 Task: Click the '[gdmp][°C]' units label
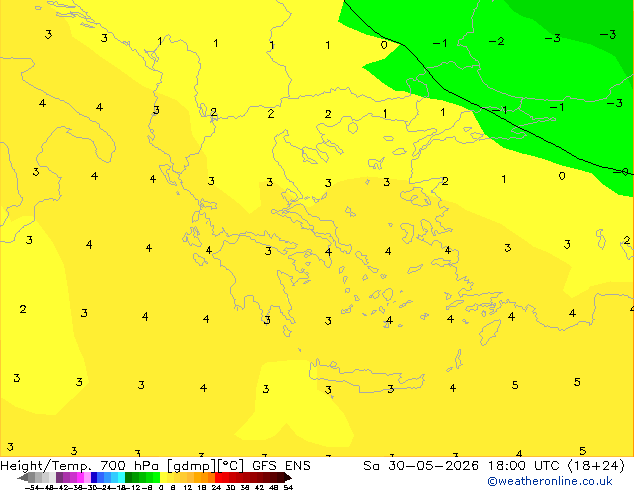click(x=206, y=466)
